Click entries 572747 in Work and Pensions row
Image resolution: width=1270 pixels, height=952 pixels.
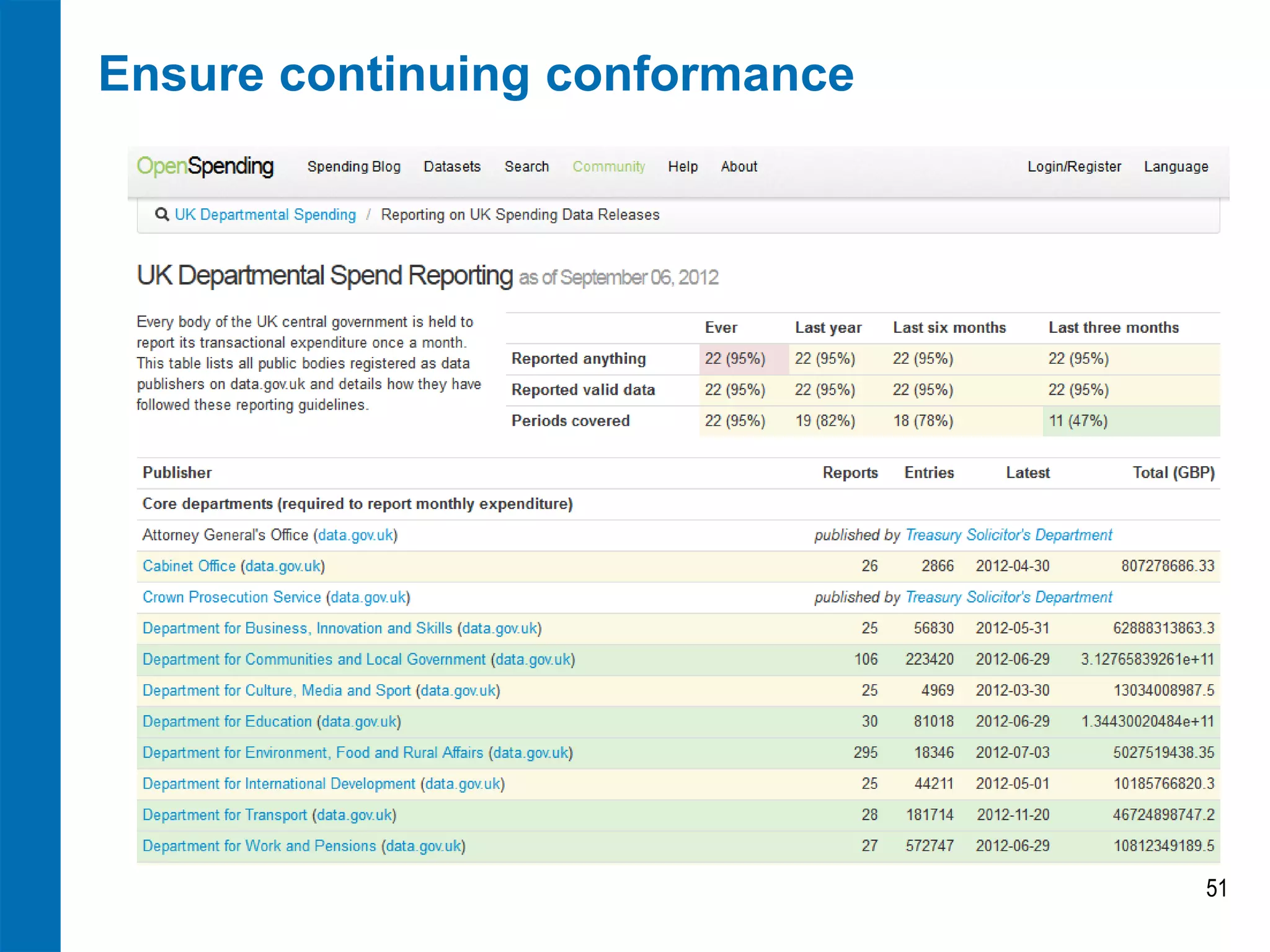(x=930, y=845)
